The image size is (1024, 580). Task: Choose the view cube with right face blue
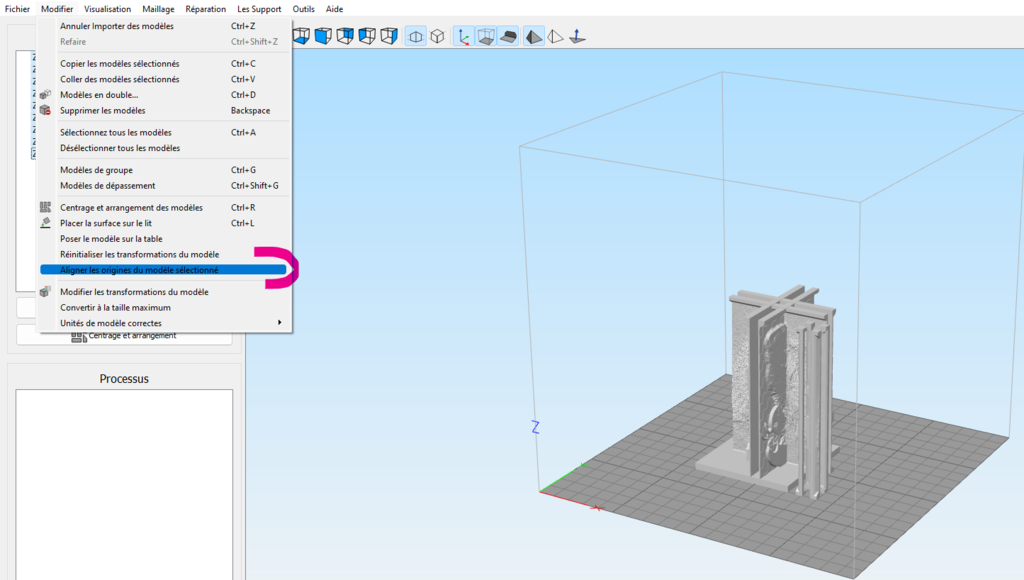(389, 36)
